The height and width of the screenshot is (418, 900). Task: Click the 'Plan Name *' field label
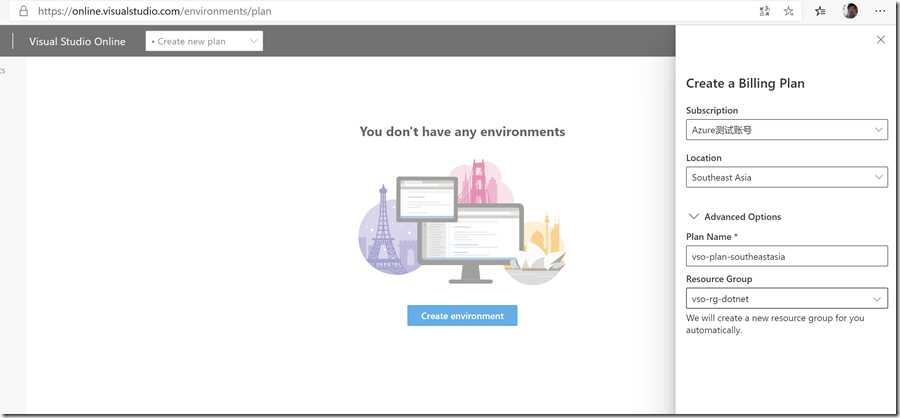point(711,237)
